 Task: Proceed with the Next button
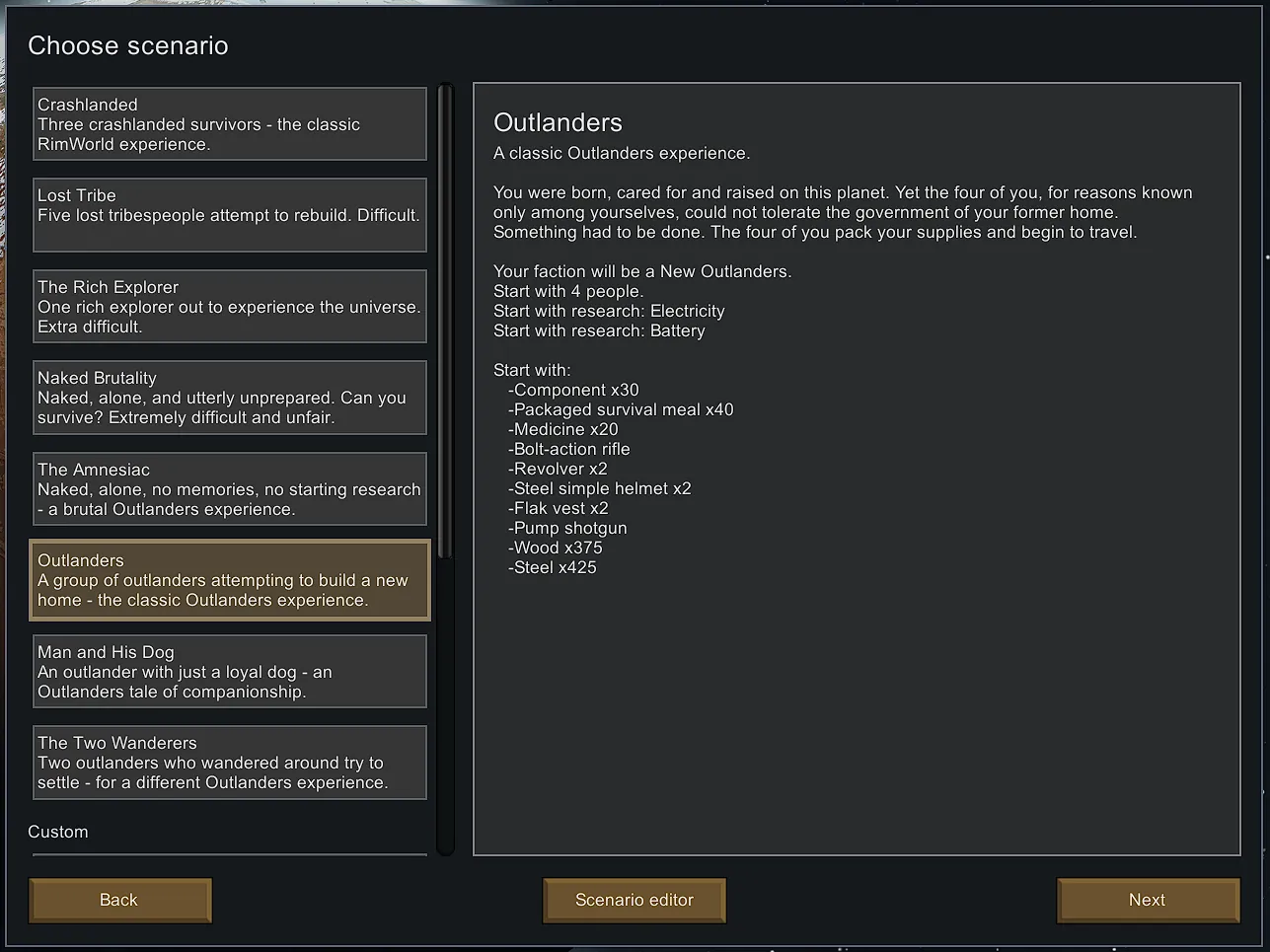tap(1148, 901)
